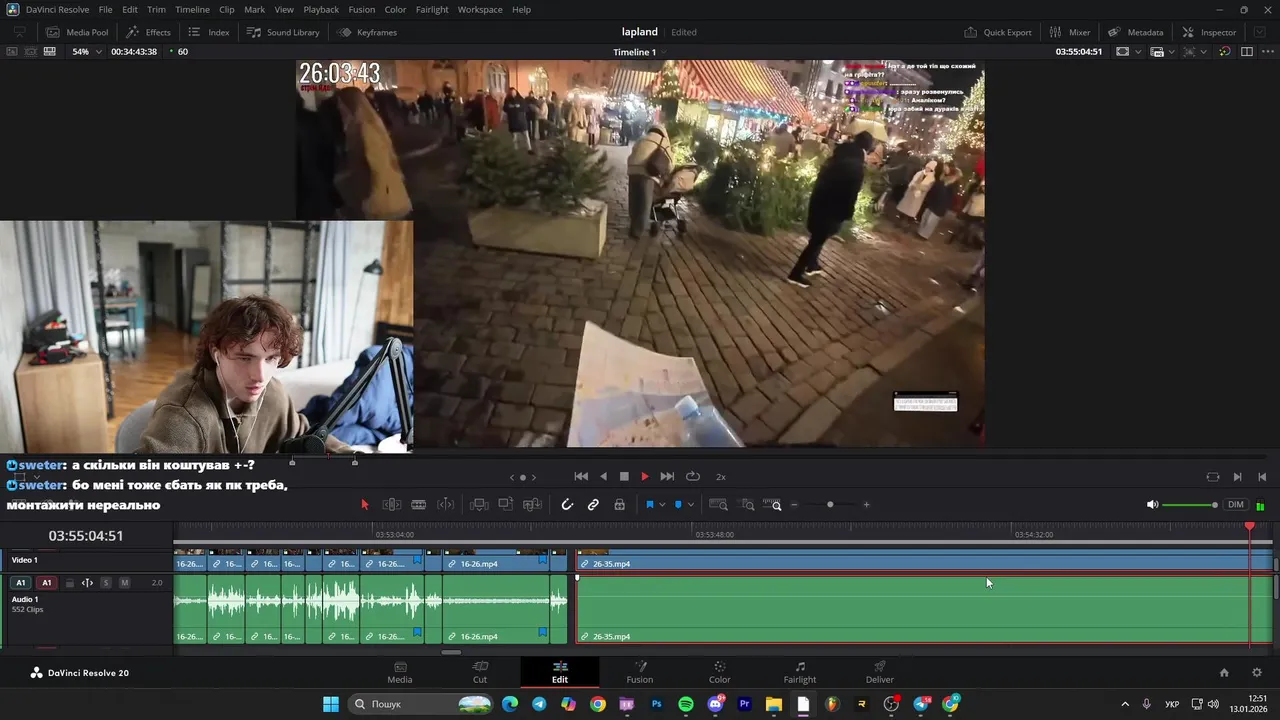Activate the Trim Edit Mode tool
The width and height of the screenshot is (1280, 720).
392,505
